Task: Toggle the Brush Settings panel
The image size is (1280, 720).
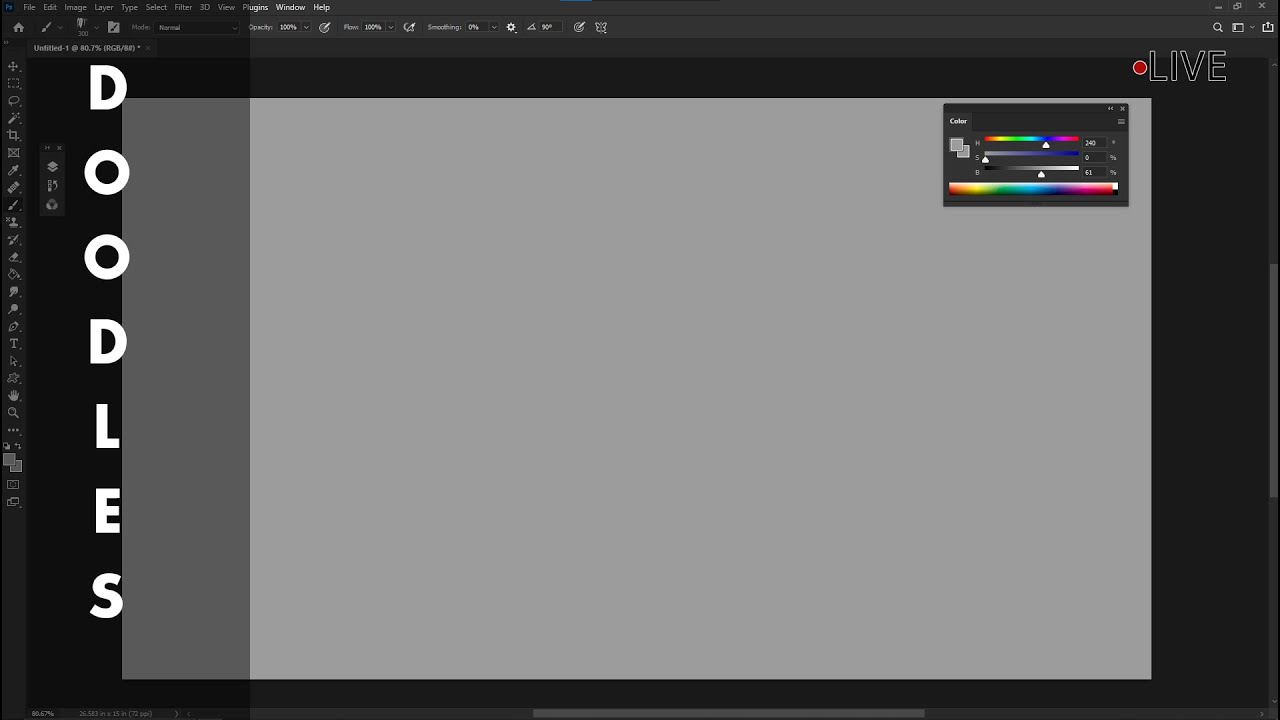Action: [x=113, y=27]
